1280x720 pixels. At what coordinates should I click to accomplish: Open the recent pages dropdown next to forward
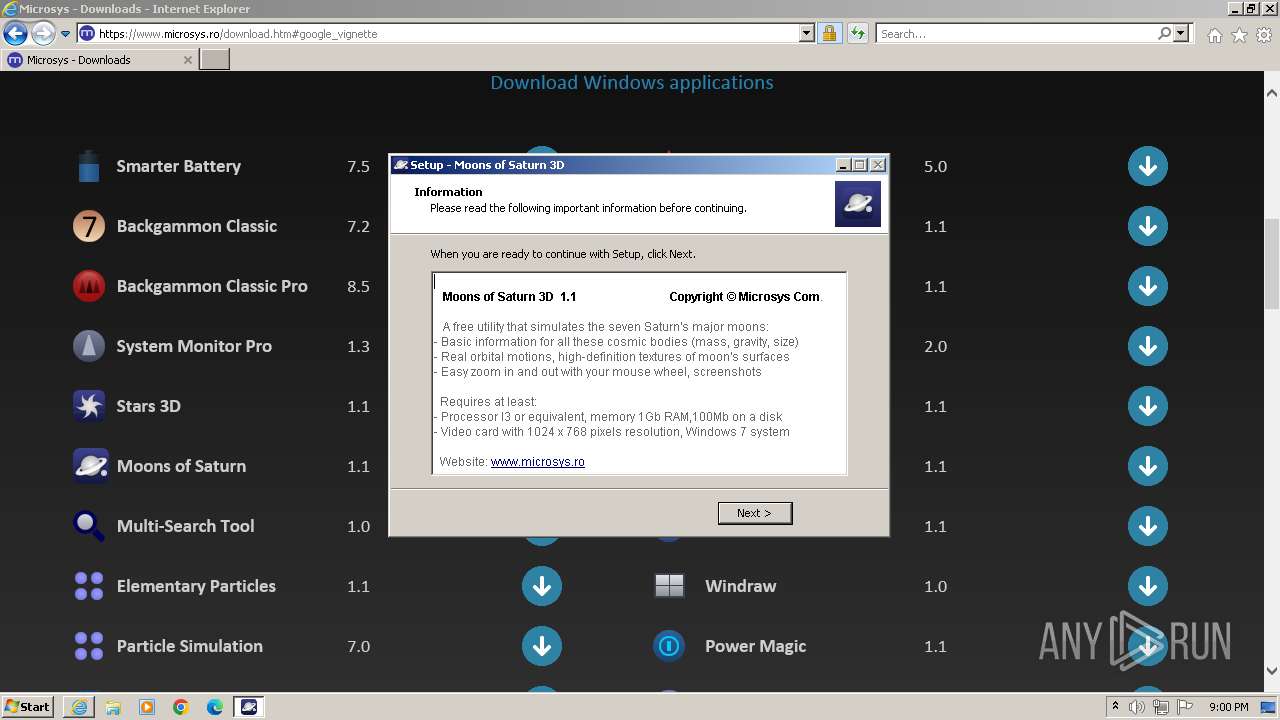66,33
